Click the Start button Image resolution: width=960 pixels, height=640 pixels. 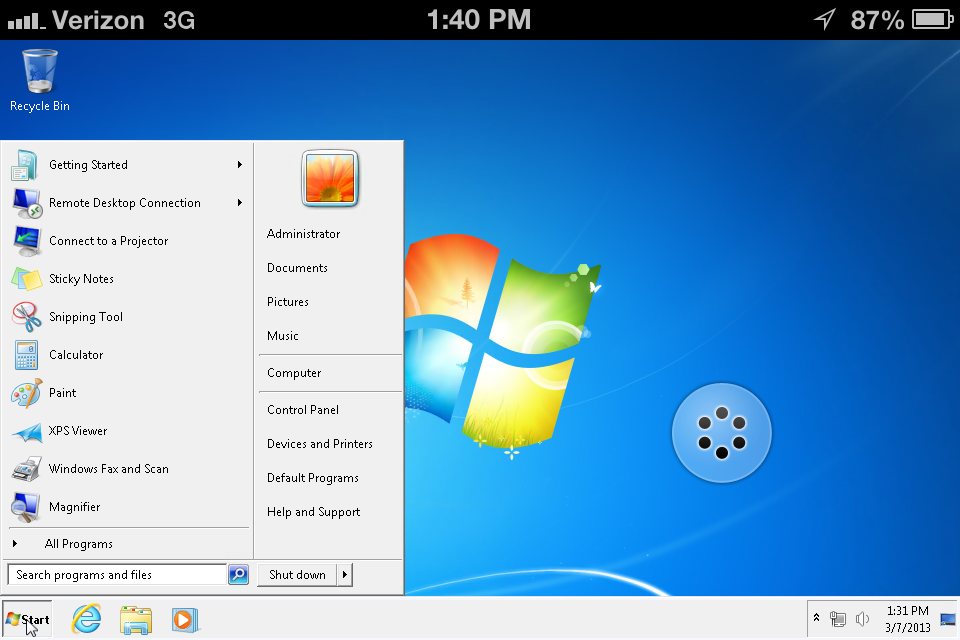(x=27, y=619)
